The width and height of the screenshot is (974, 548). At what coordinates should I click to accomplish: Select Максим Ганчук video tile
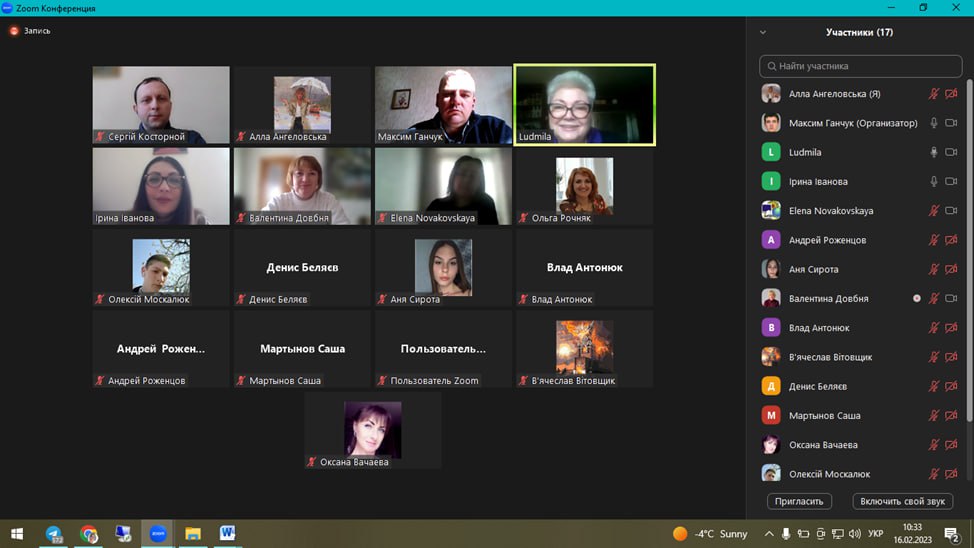coord(444,105)
